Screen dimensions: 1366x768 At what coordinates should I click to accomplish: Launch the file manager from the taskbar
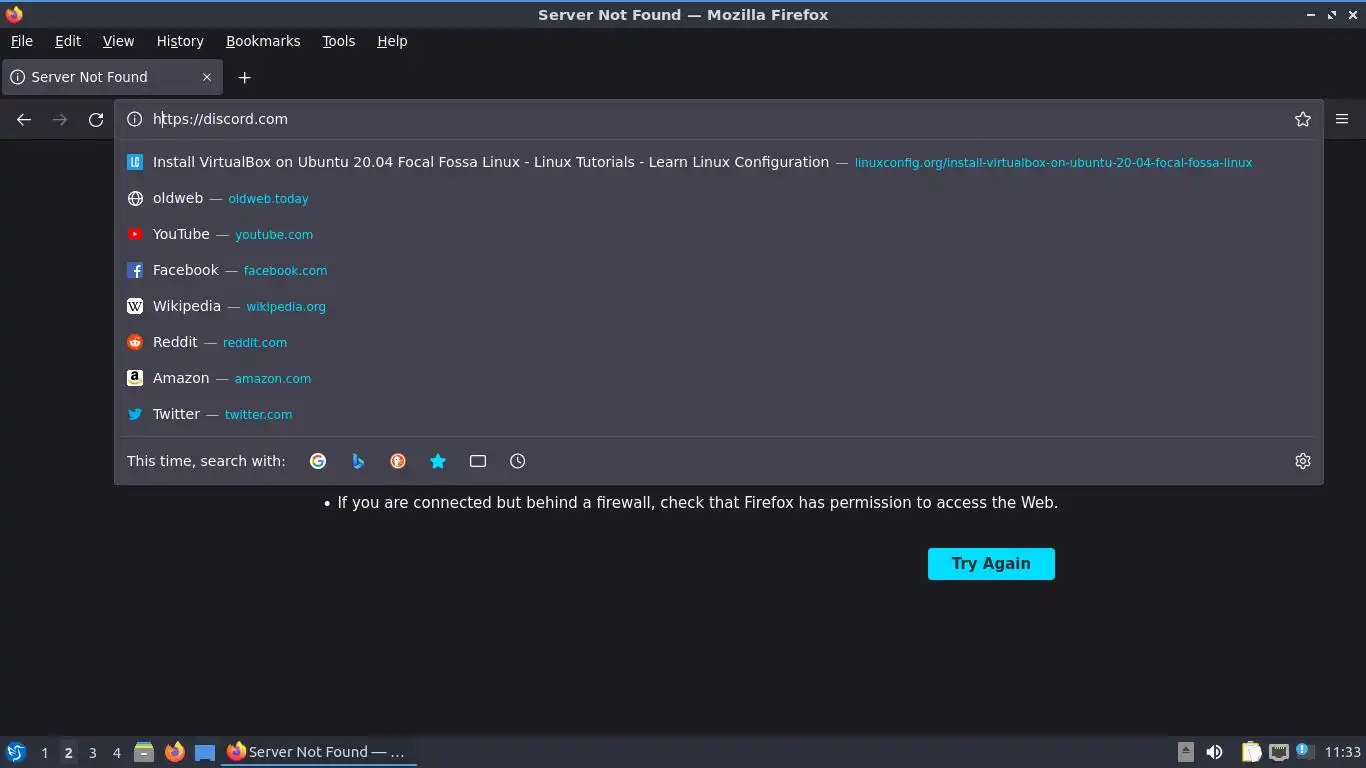[144, 752]
